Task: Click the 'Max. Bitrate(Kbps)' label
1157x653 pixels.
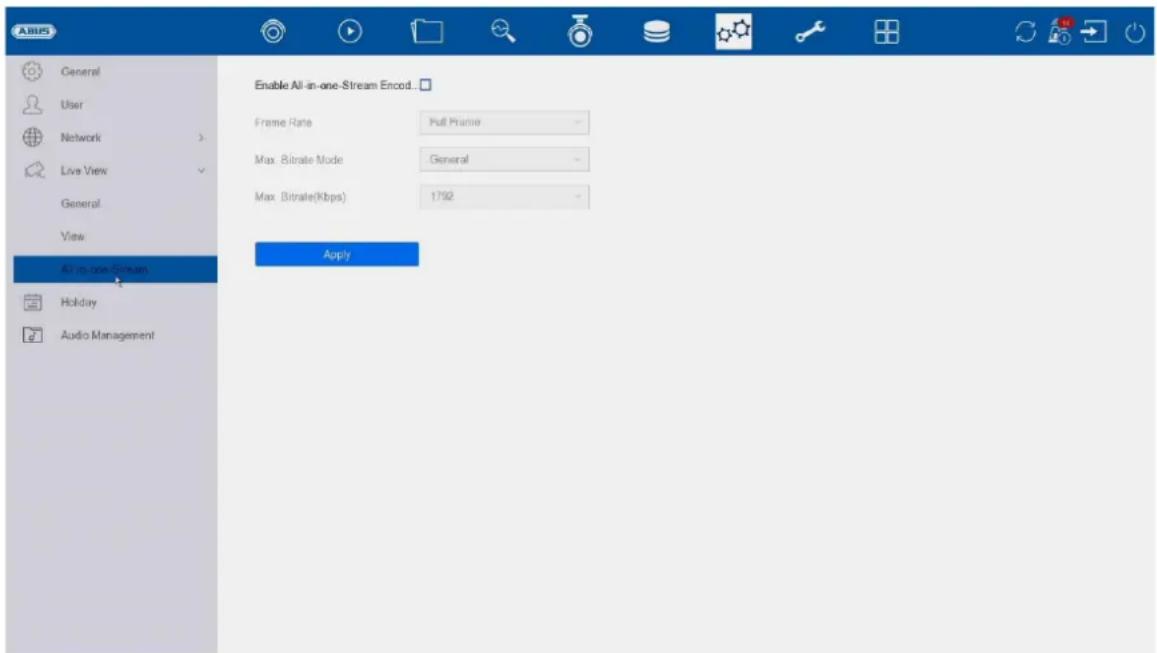Action: click(x=300, y=196)
